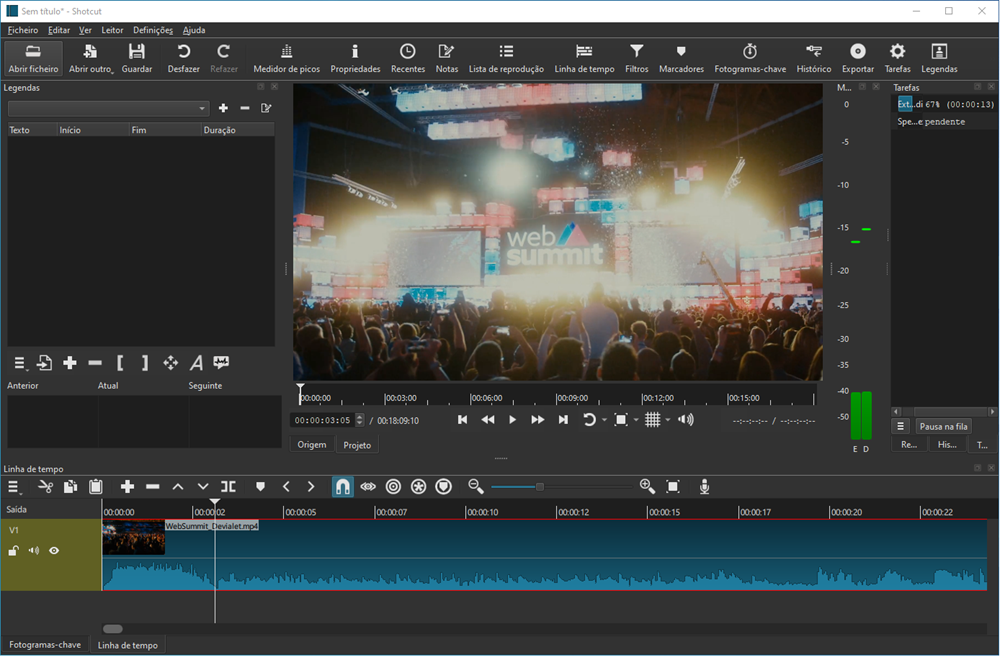
Task: Click the Pausa na fila button
Action: tap(943, 426)
